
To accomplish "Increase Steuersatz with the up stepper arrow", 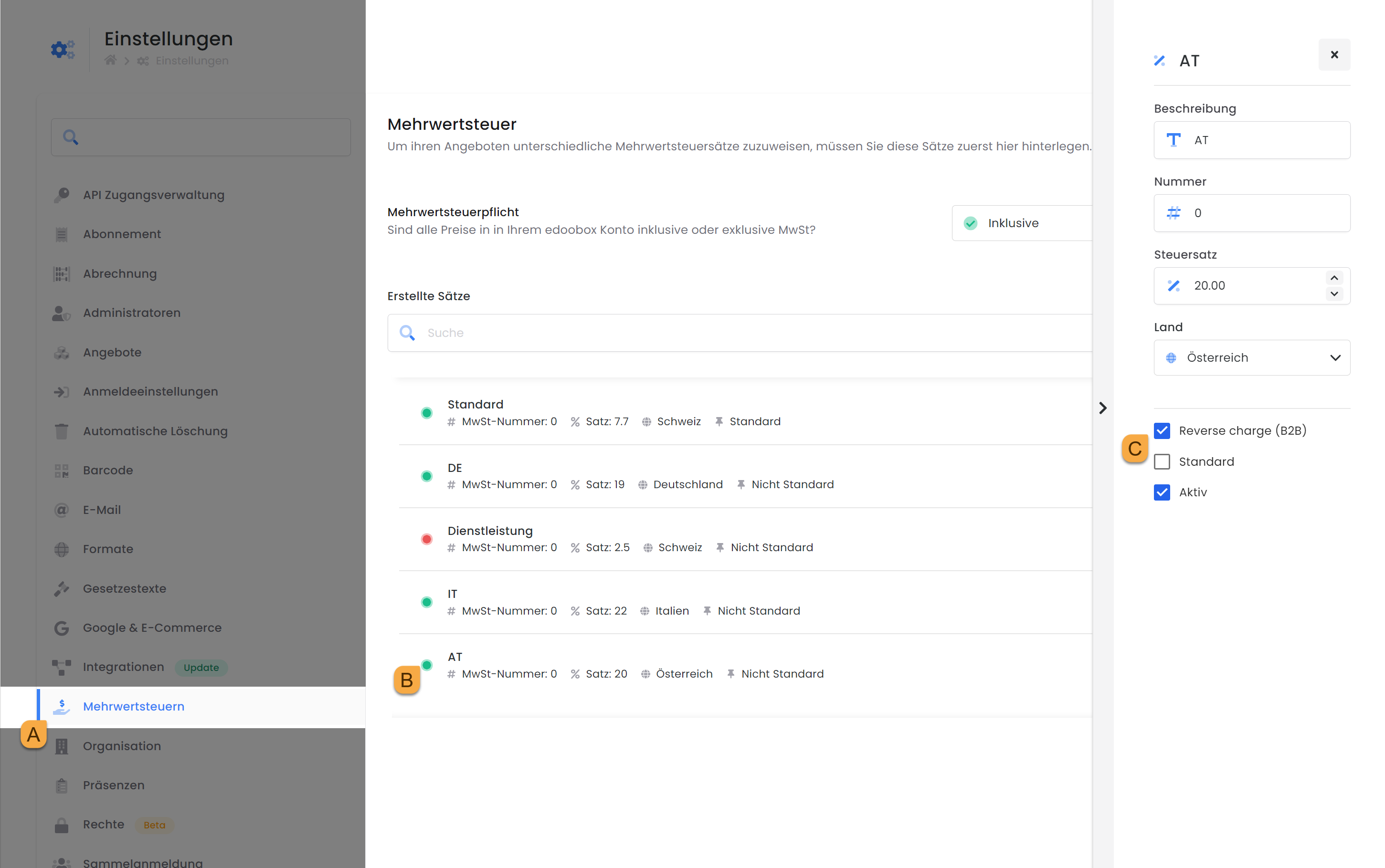I will (x=1334, y=278).
